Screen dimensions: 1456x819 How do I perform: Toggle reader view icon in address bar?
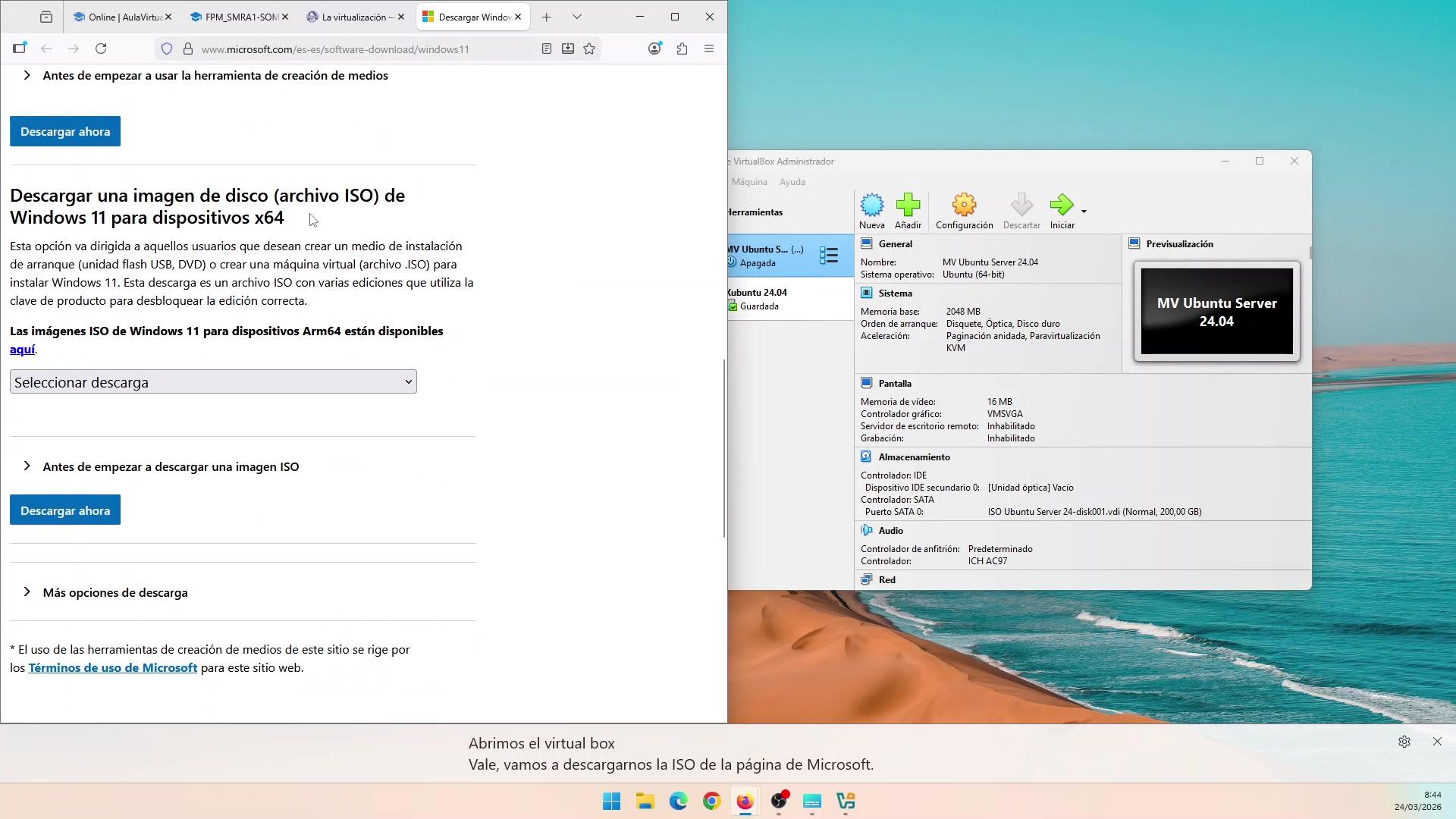pyautogui.click(x=546, y=49)
